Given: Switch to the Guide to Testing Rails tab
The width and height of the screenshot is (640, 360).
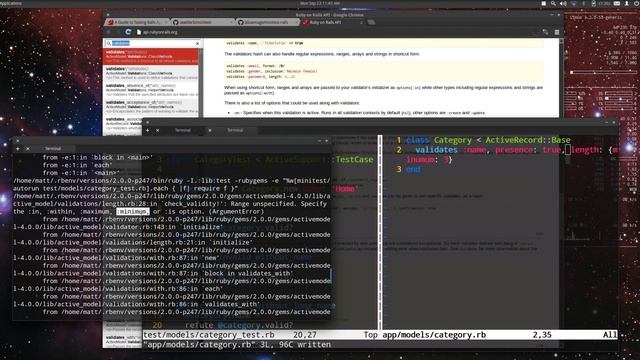Looking at the screenshot, I should (x=137, y=22).
